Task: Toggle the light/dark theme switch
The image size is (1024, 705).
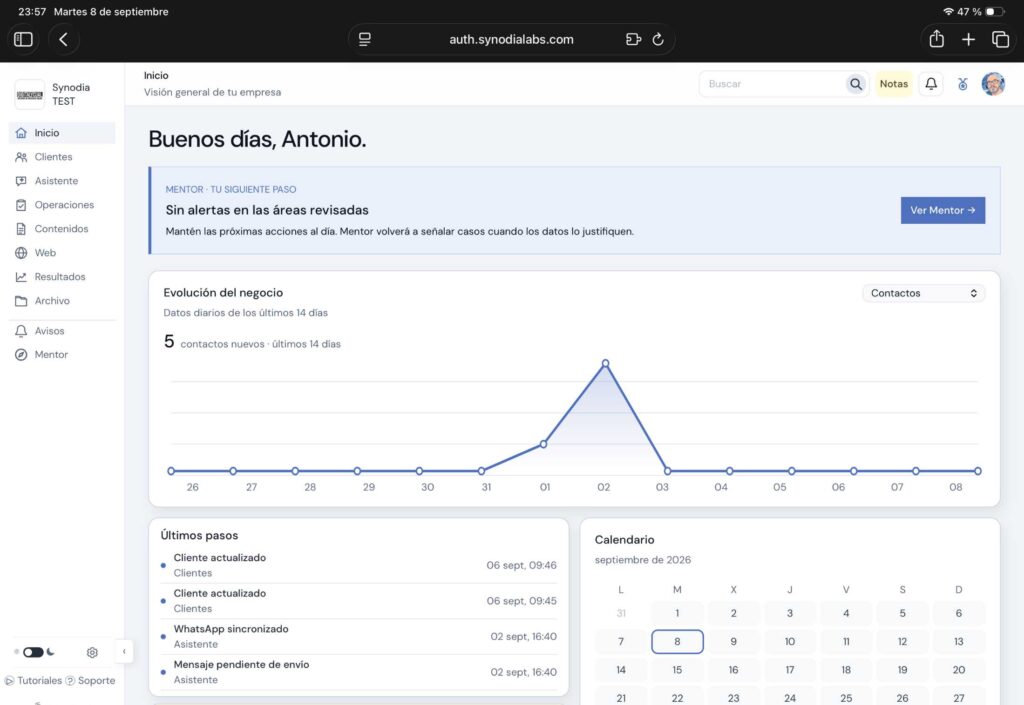Action: (33, 652)
